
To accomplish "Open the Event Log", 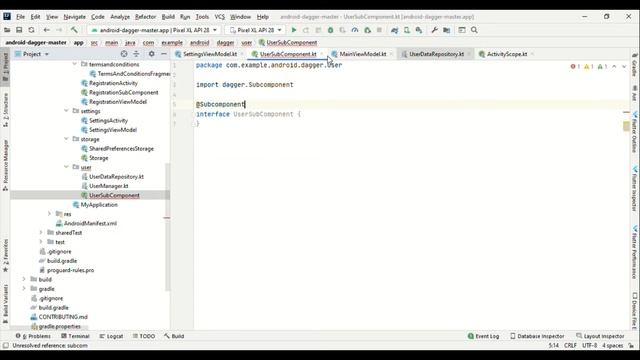I will pyautogui.click(x=483, y=336).
